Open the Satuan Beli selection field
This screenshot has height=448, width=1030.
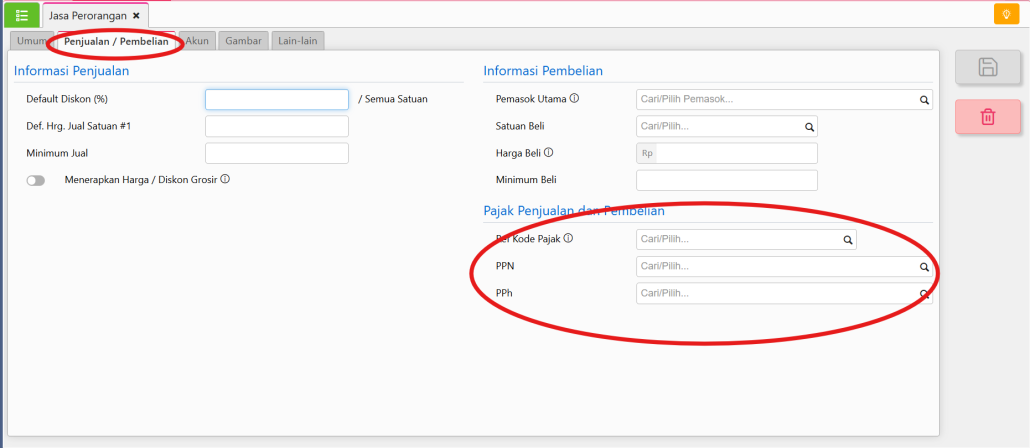point(727,126)
